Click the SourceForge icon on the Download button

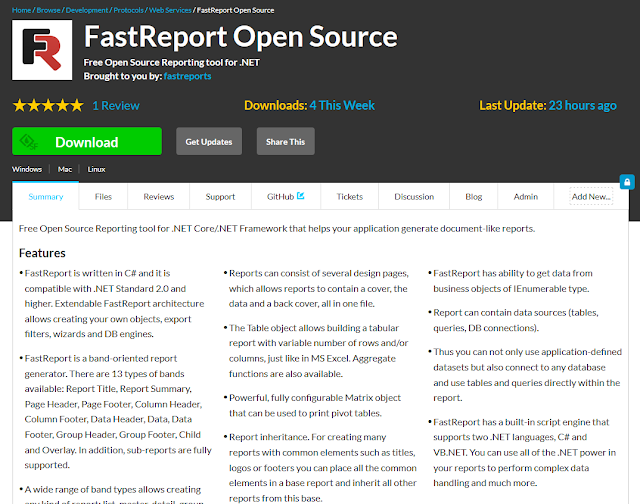(x=29, y=142)
